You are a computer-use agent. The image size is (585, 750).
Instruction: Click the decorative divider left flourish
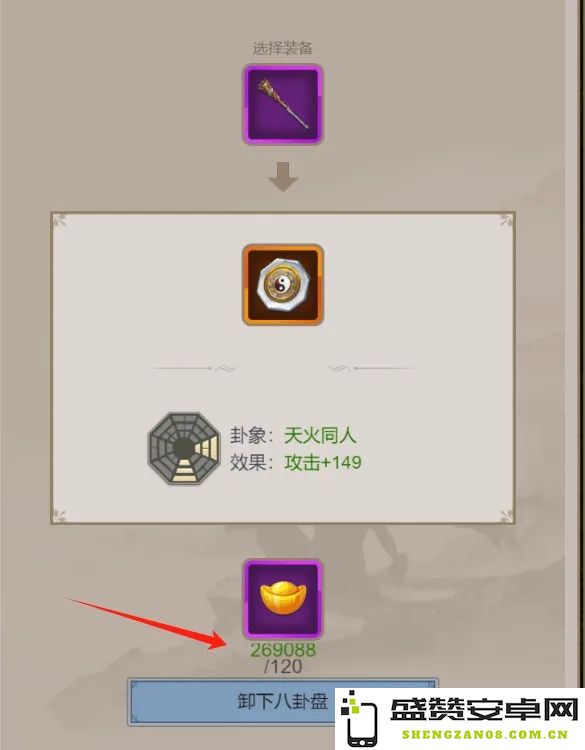coord(193,368)
